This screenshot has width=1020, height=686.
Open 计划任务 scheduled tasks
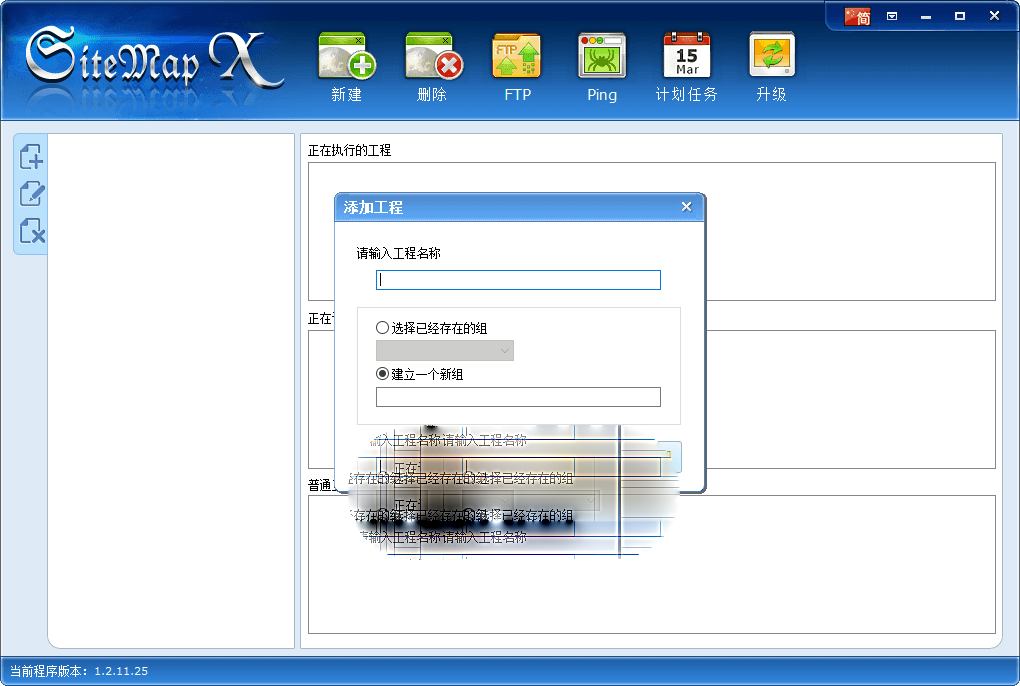click(x=686, y=60)
